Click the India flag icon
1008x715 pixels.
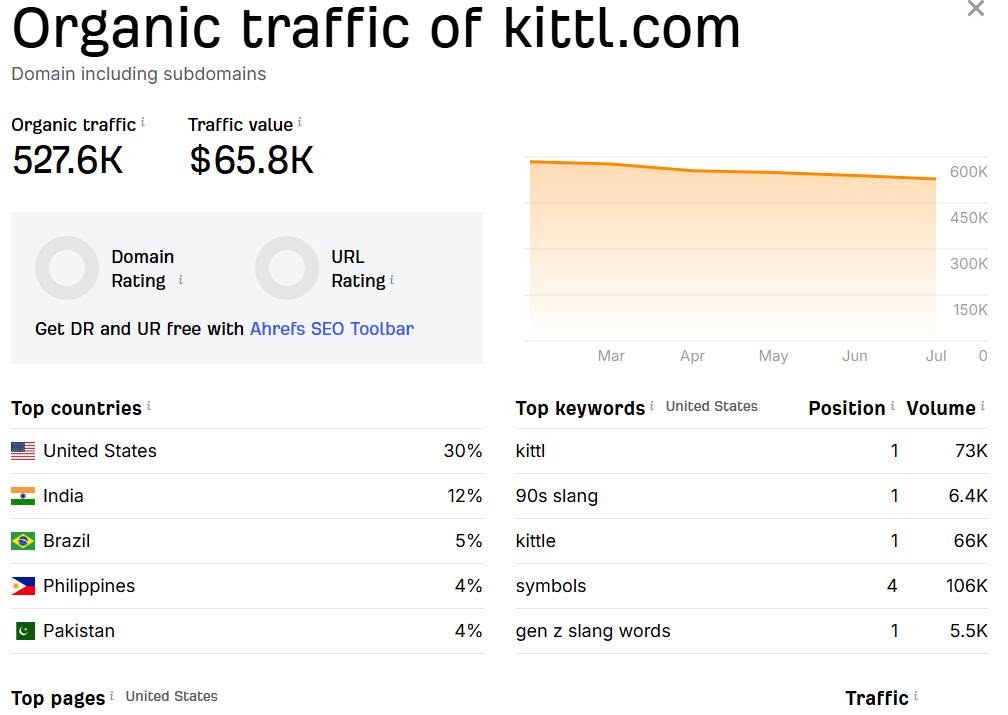(x=23, y=496)
